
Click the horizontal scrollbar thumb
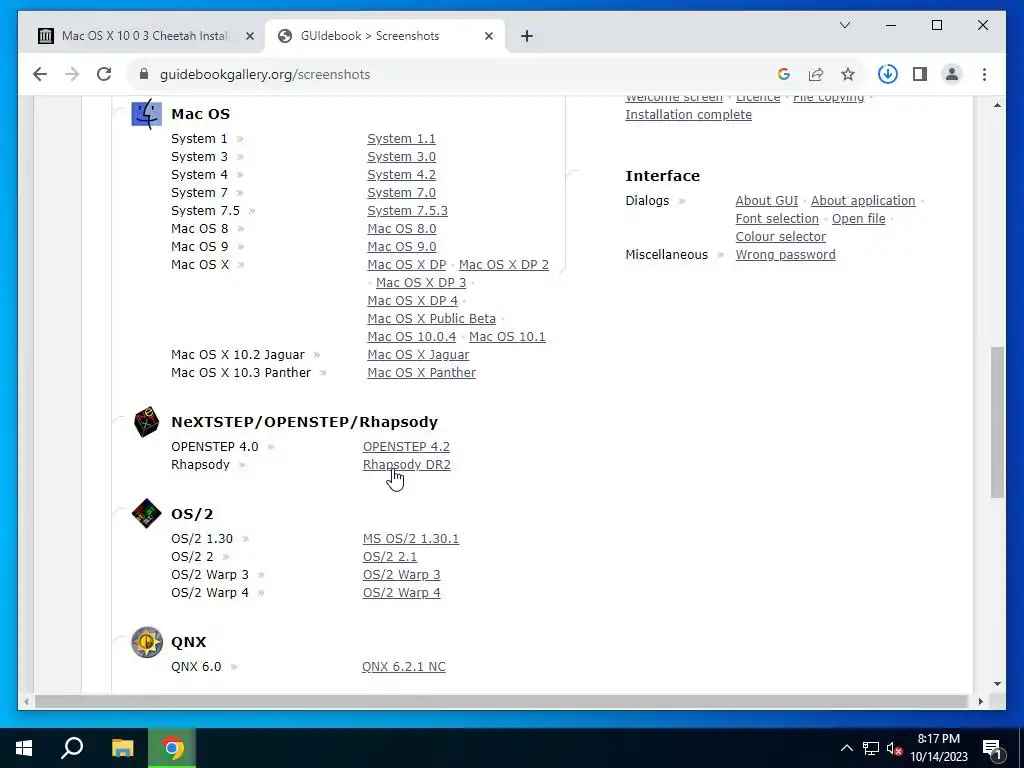504,701
